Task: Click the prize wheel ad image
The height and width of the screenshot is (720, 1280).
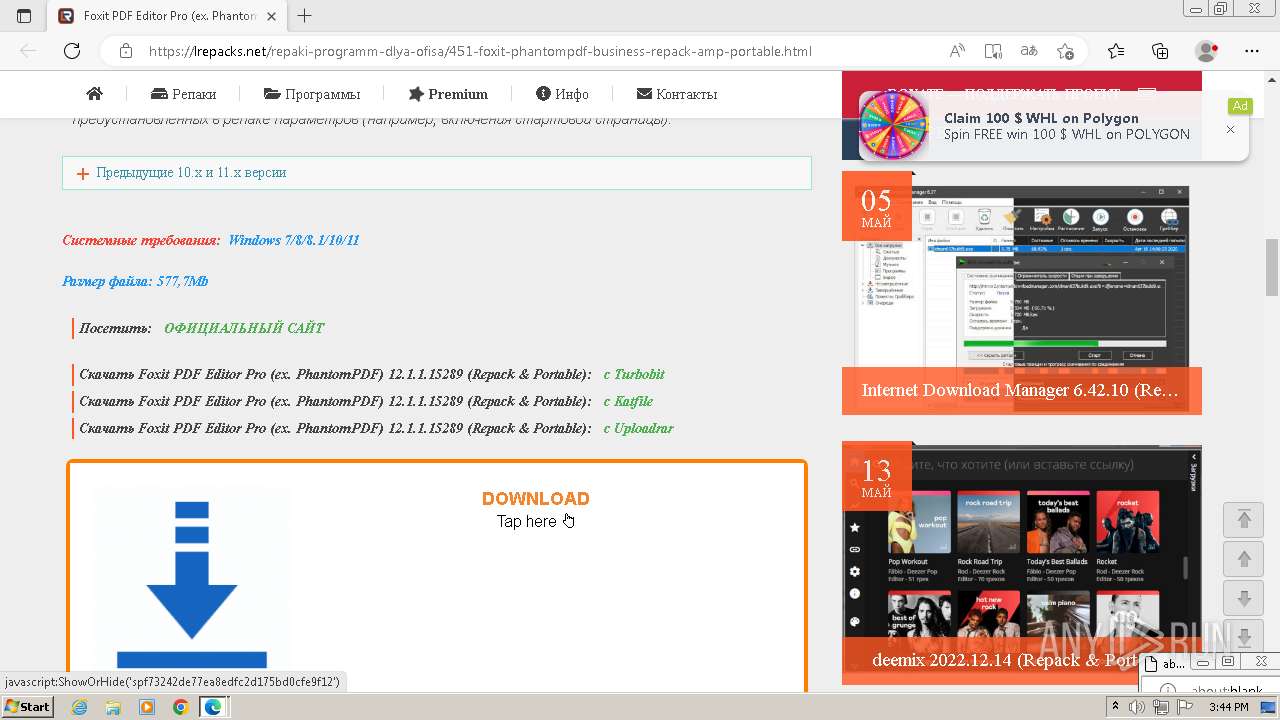Action: pyautogui.click(x=894, y=125)
